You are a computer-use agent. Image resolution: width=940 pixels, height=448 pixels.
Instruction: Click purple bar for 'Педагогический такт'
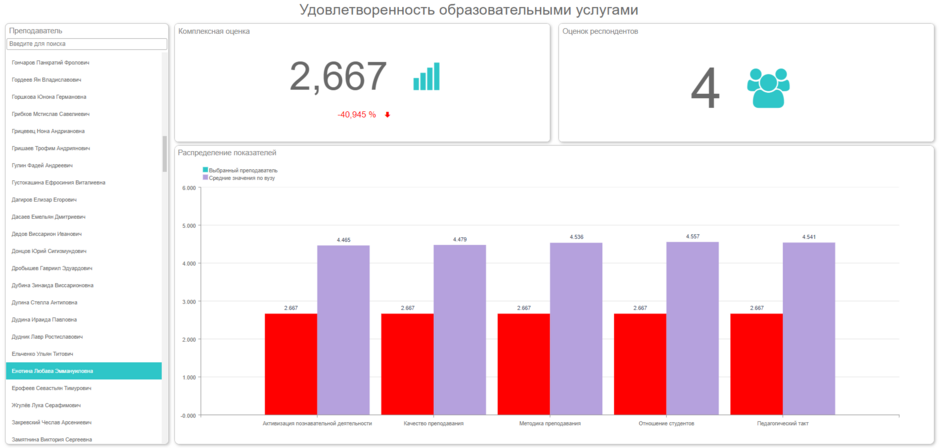(x=808, y=328)
